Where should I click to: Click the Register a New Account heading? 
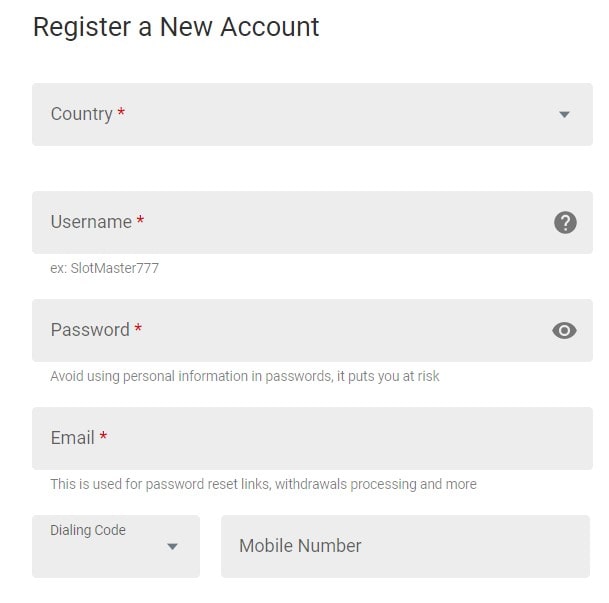click(176, 28)
